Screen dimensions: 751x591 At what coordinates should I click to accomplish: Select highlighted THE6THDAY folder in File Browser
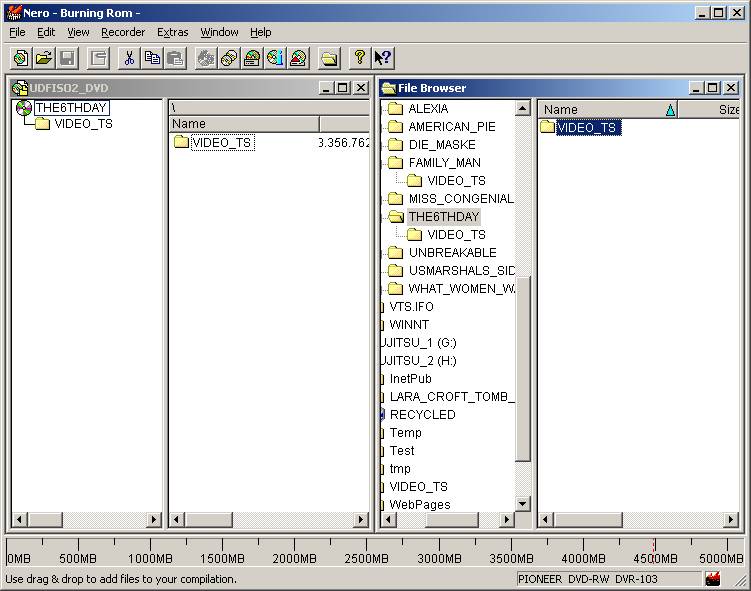[444, 216]
